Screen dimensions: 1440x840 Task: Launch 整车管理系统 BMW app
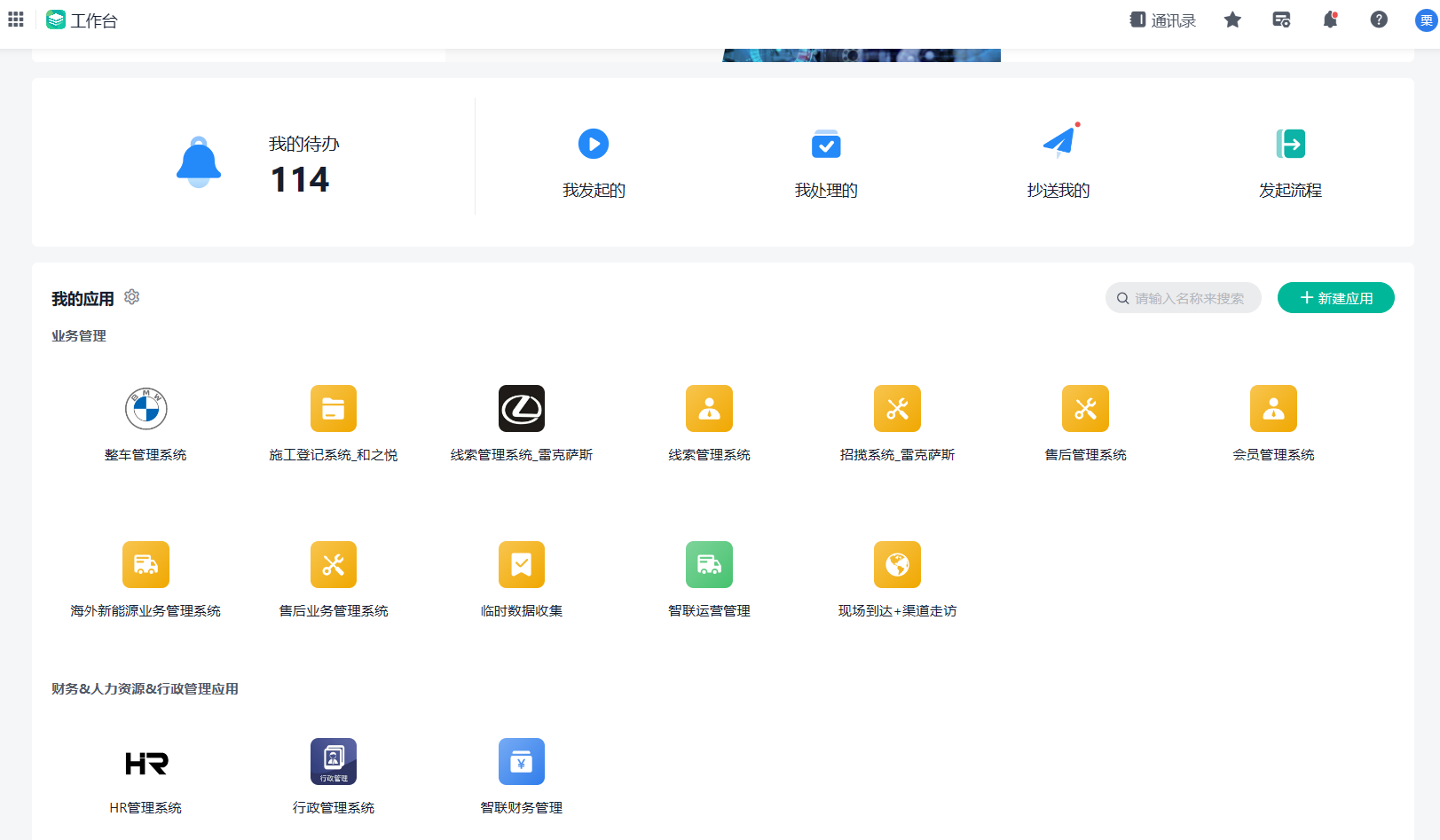(x=146, y=409)
